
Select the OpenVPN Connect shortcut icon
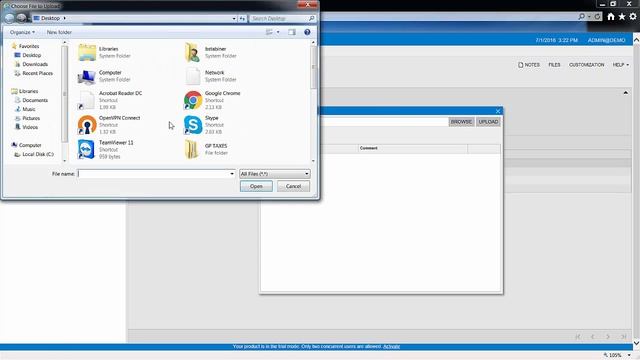(87, 124)
